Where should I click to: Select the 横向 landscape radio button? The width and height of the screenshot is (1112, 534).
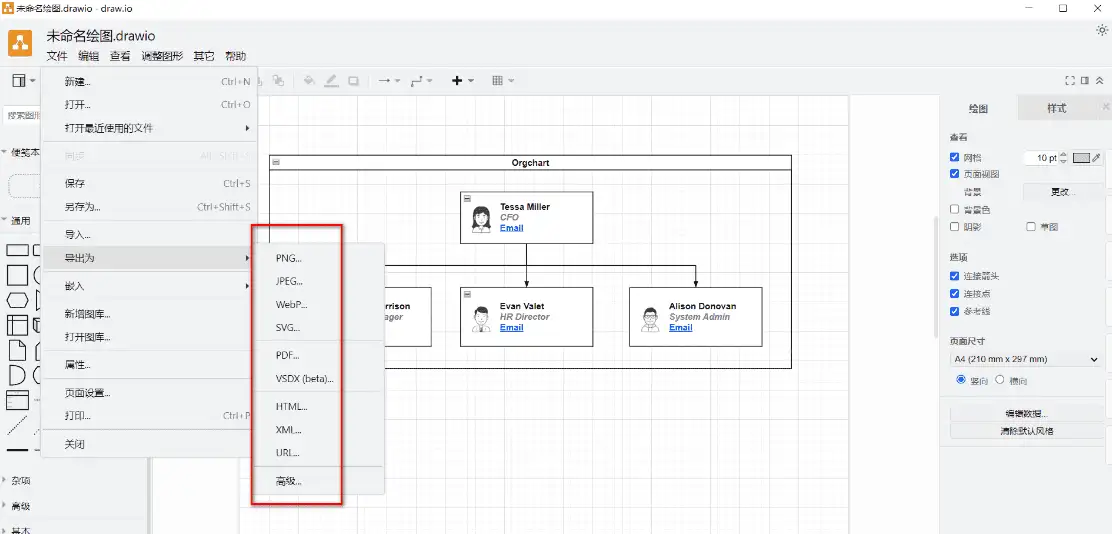click(x=1000, y=380)
